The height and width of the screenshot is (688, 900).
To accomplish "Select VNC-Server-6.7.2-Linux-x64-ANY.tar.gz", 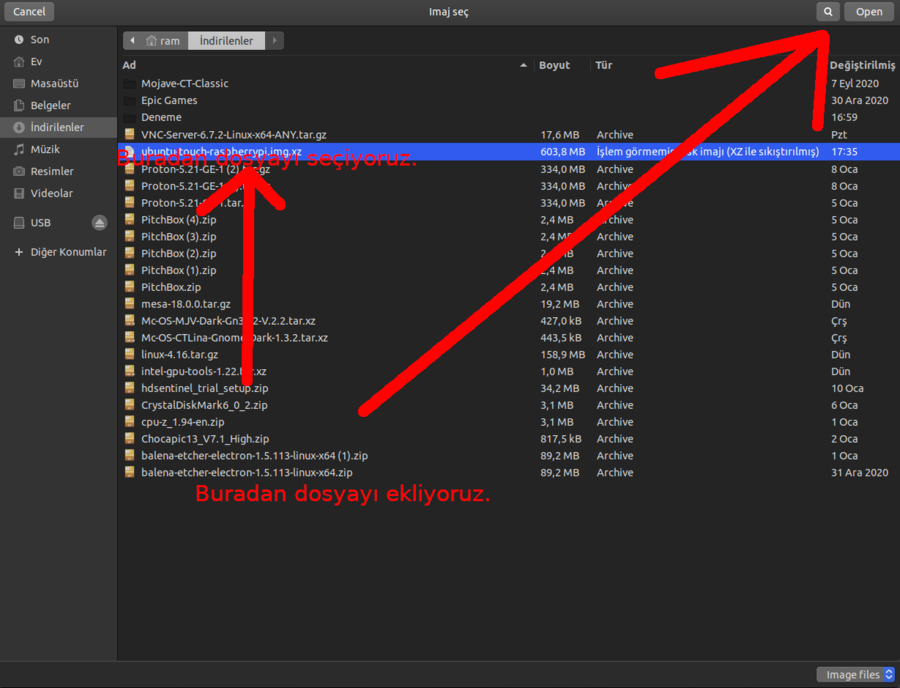I will (509, 135).
